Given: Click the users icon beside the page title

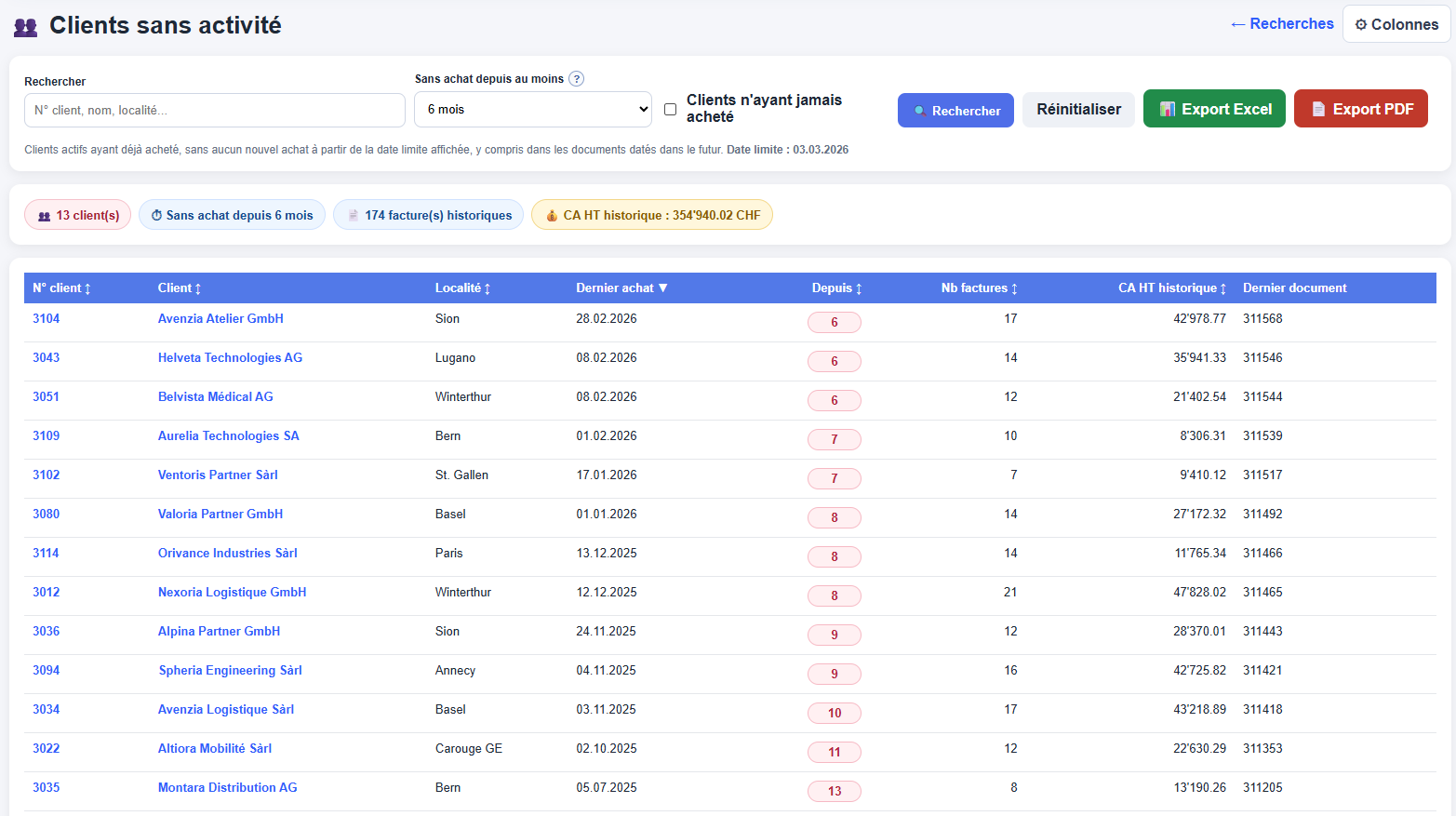Looking at the screenshot, I should click(26, 27).
